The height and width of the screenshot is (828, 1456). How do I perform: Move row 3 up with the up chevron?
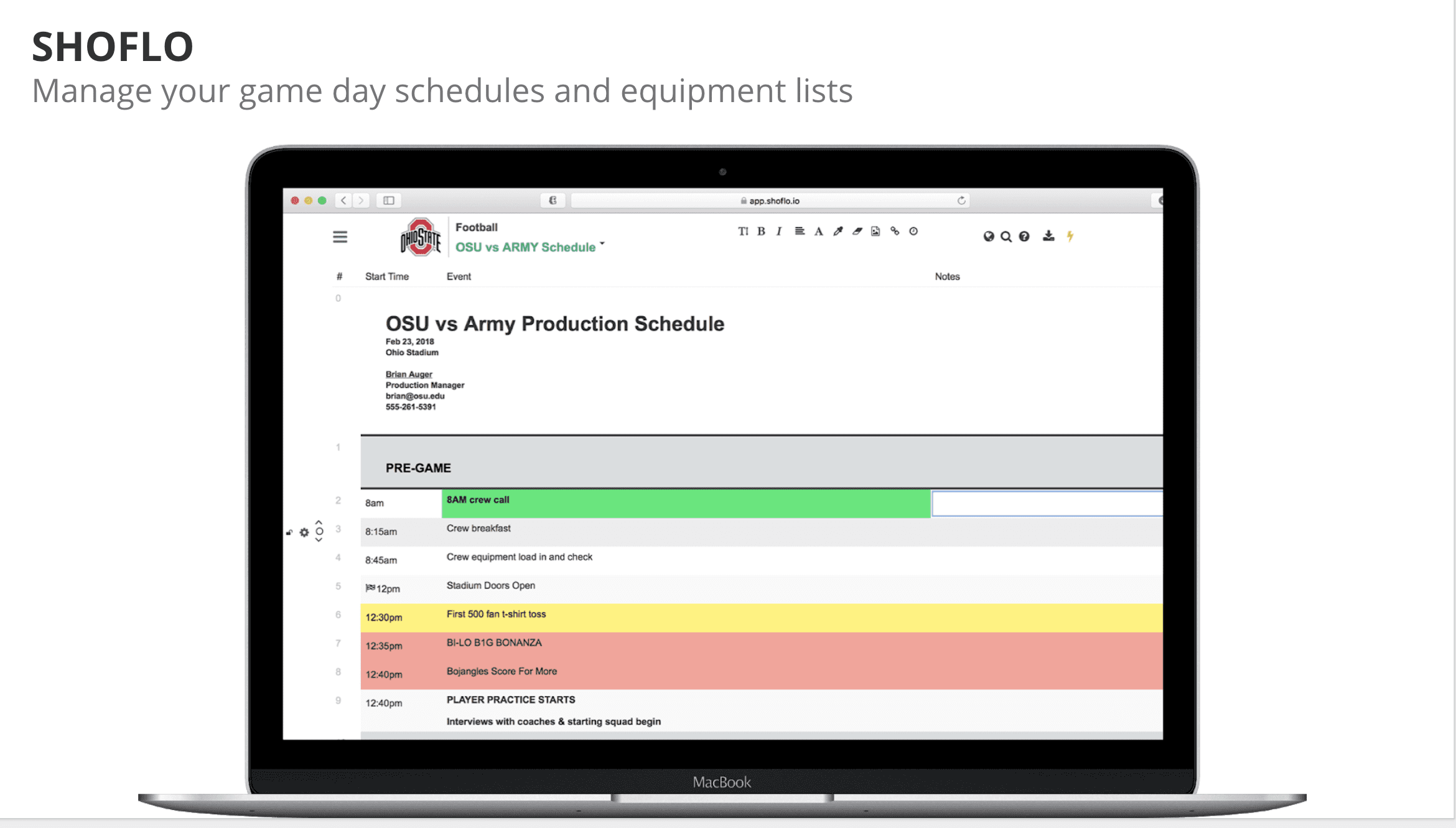319,522
